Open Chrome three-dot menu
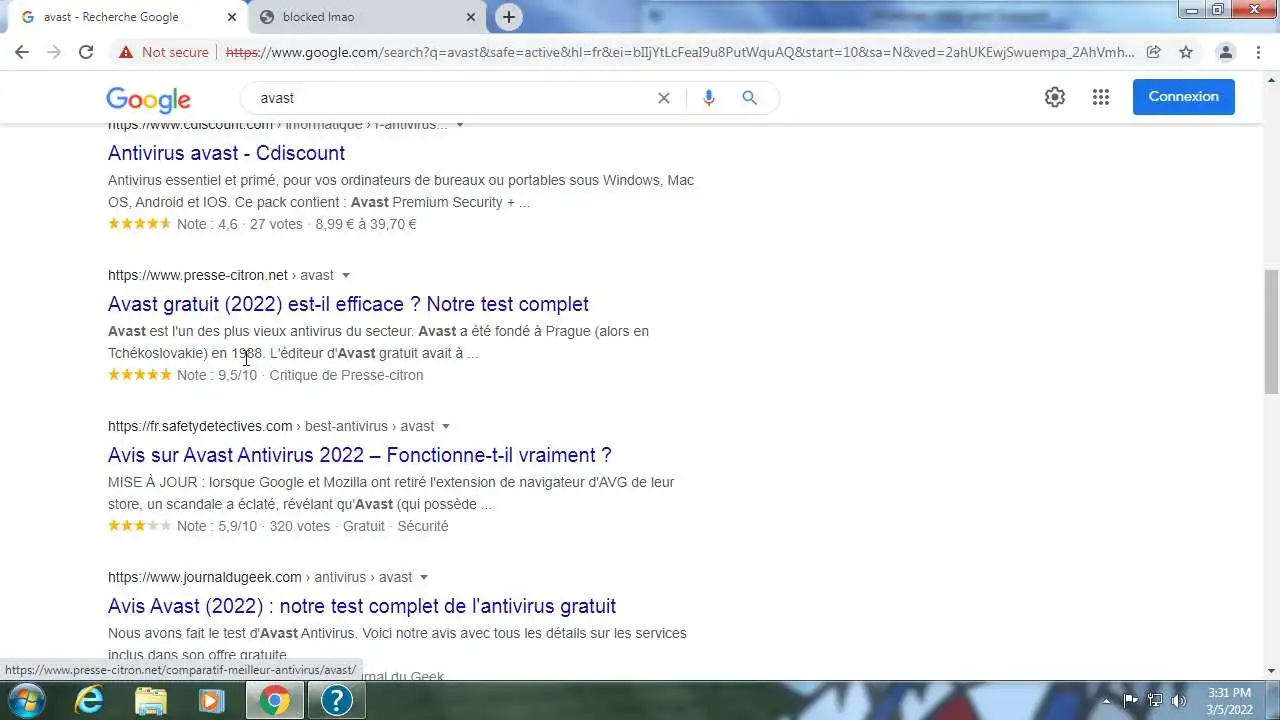This screenshot has width=1280, height=720. pyautogui.click(x=1258, y=52)
